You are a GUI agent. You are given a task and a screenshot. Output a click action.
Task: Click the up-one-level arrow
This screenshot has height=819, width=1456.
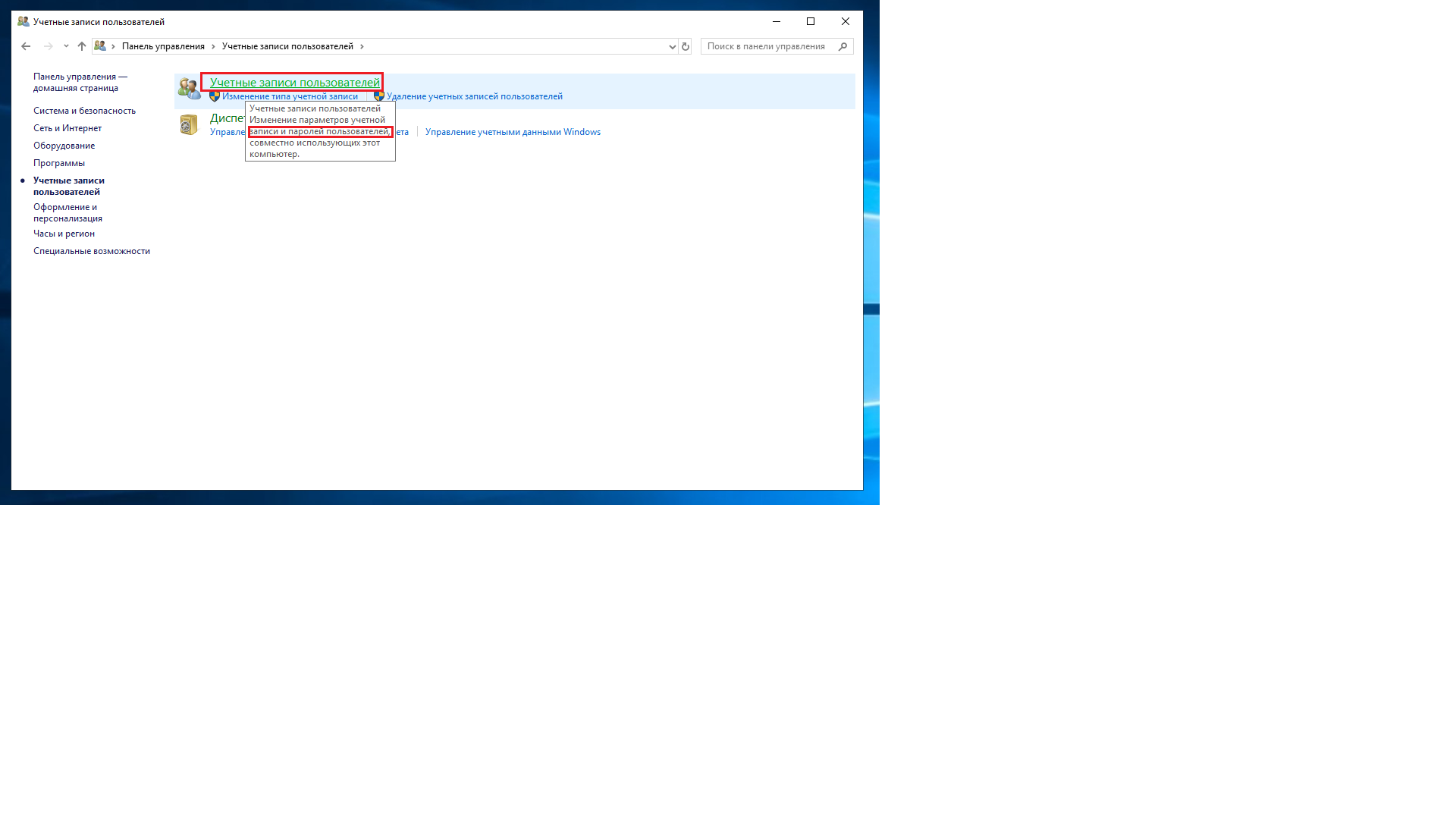click(x=82, y=46)
